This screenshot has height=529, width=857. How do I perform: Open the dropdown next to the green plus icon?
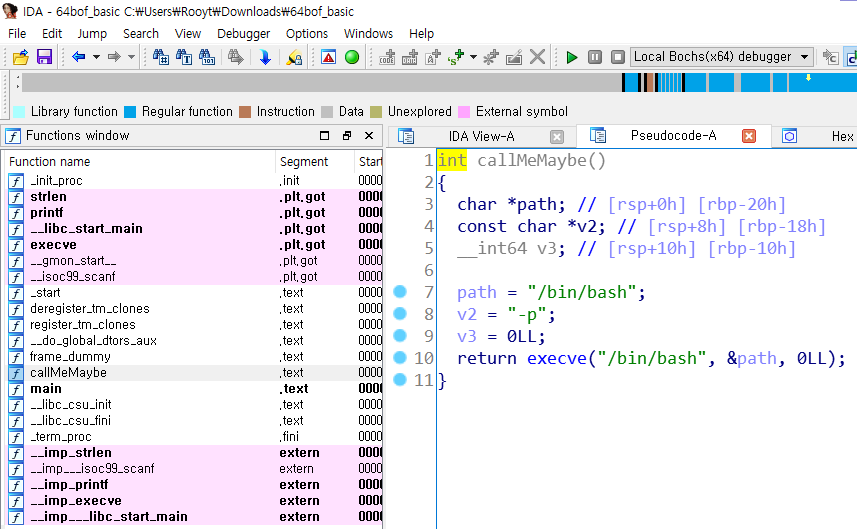[x=473, y=57]
